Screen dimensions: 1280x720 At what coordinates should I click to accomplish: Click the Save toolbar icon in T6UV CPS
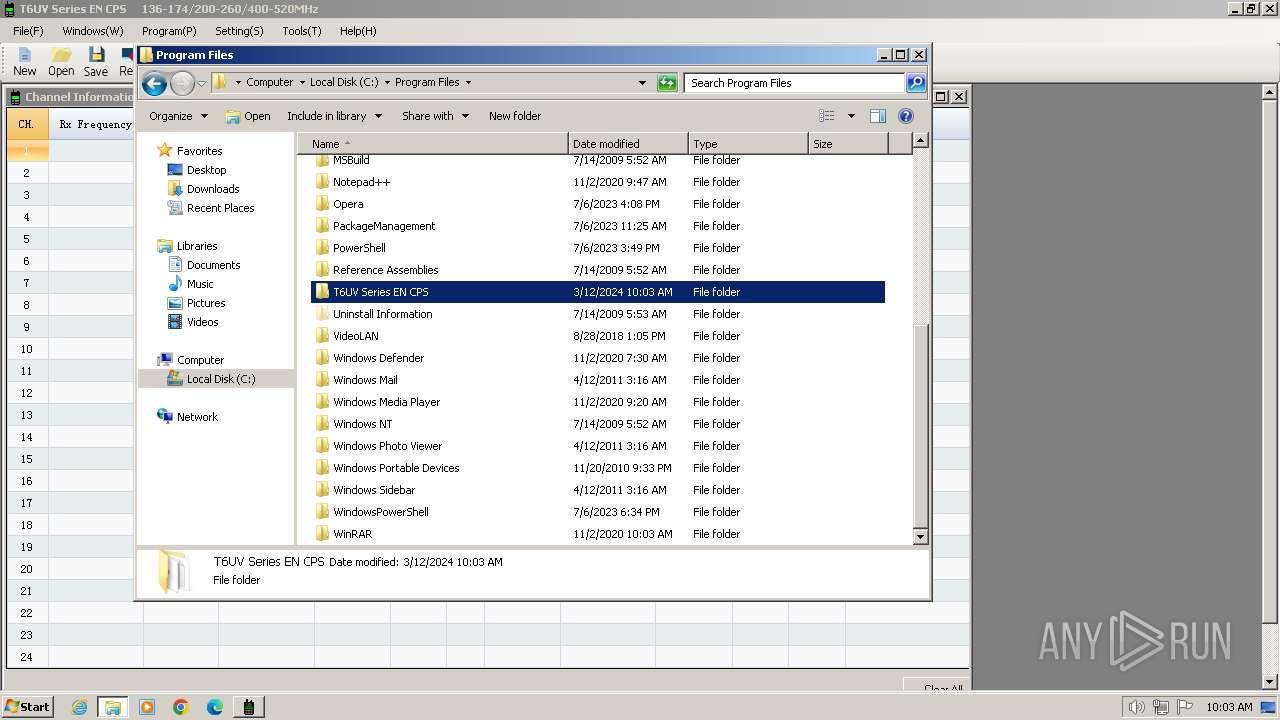(x=96, y=62)
